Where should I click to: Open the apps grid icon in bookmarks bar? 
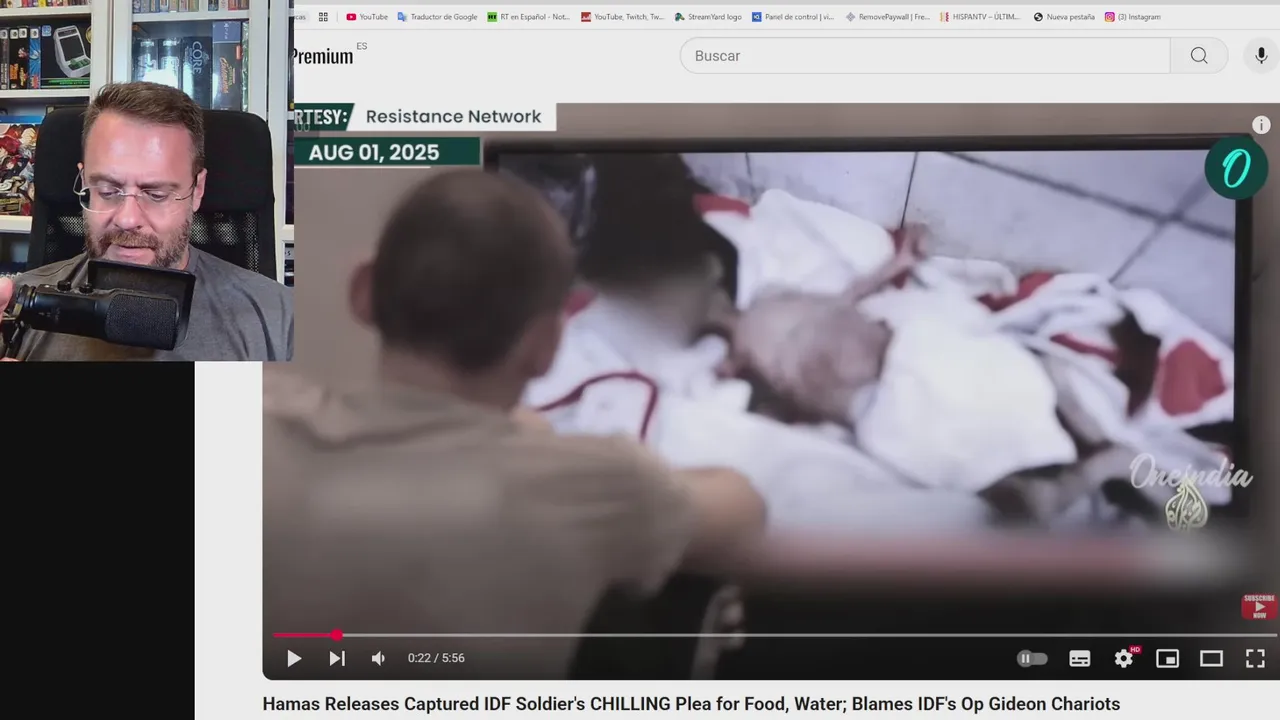323,17
